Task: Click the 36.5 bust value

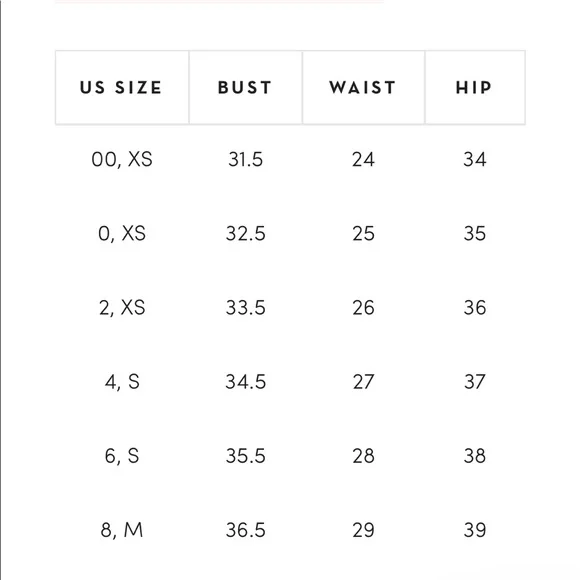Action: 245,530
